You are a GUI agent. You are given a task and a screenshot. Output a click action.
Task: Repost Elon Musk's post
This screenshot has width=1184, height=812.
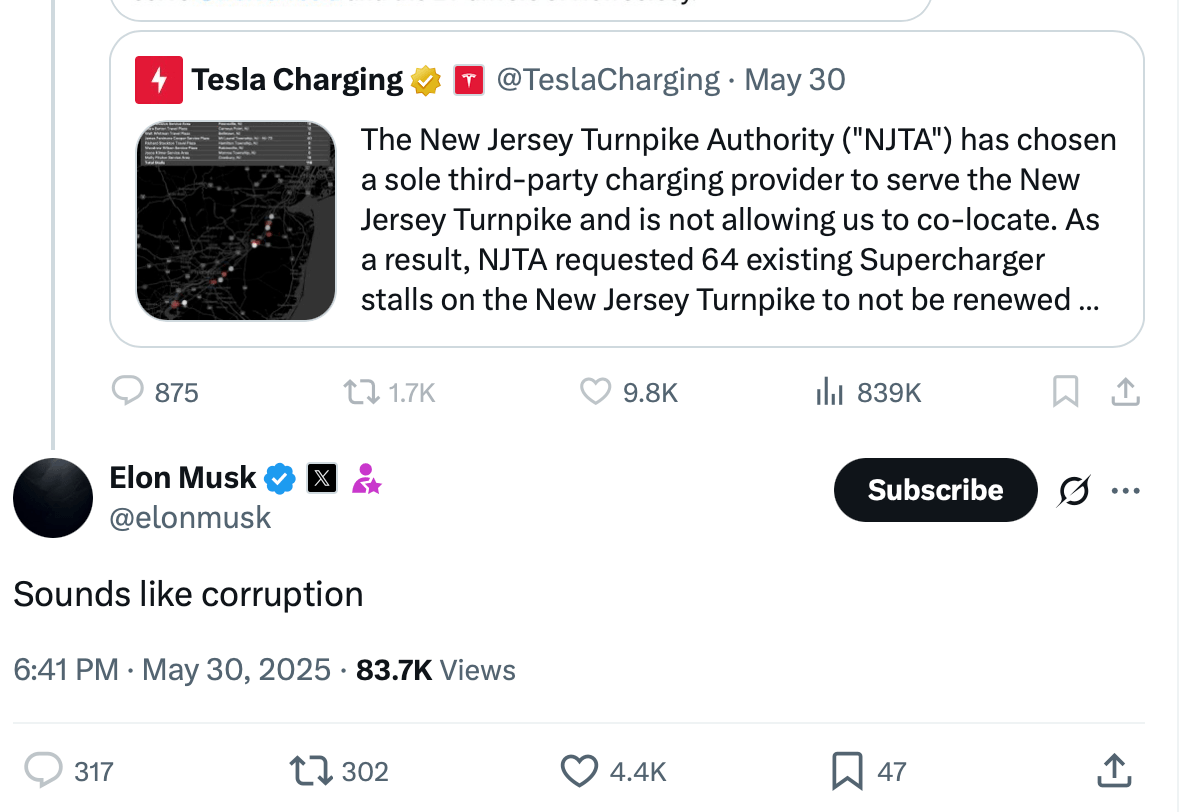coord(309,770)
